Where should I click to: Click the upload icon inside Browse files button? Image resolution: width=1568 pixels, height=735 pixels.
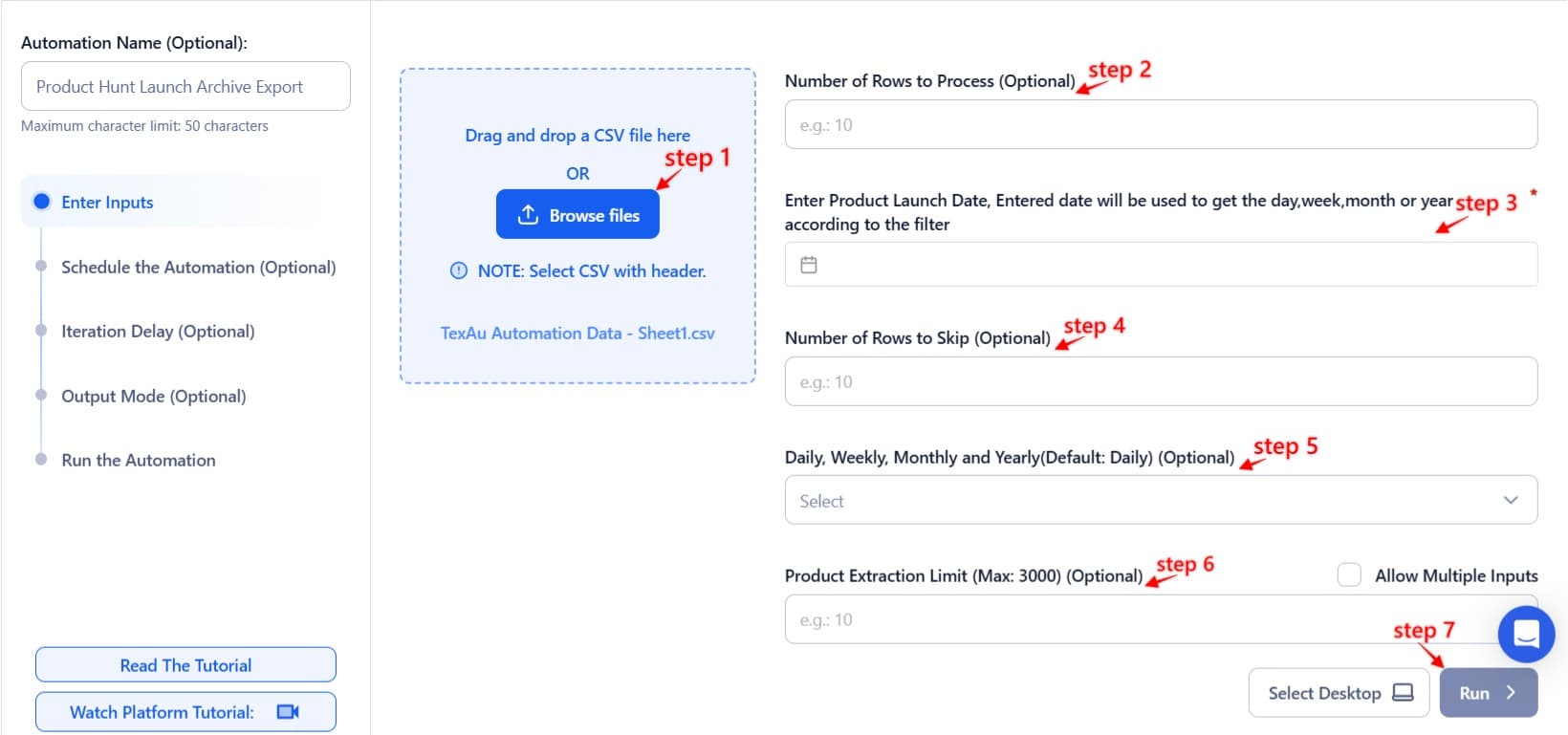click(x=529, y=214)
